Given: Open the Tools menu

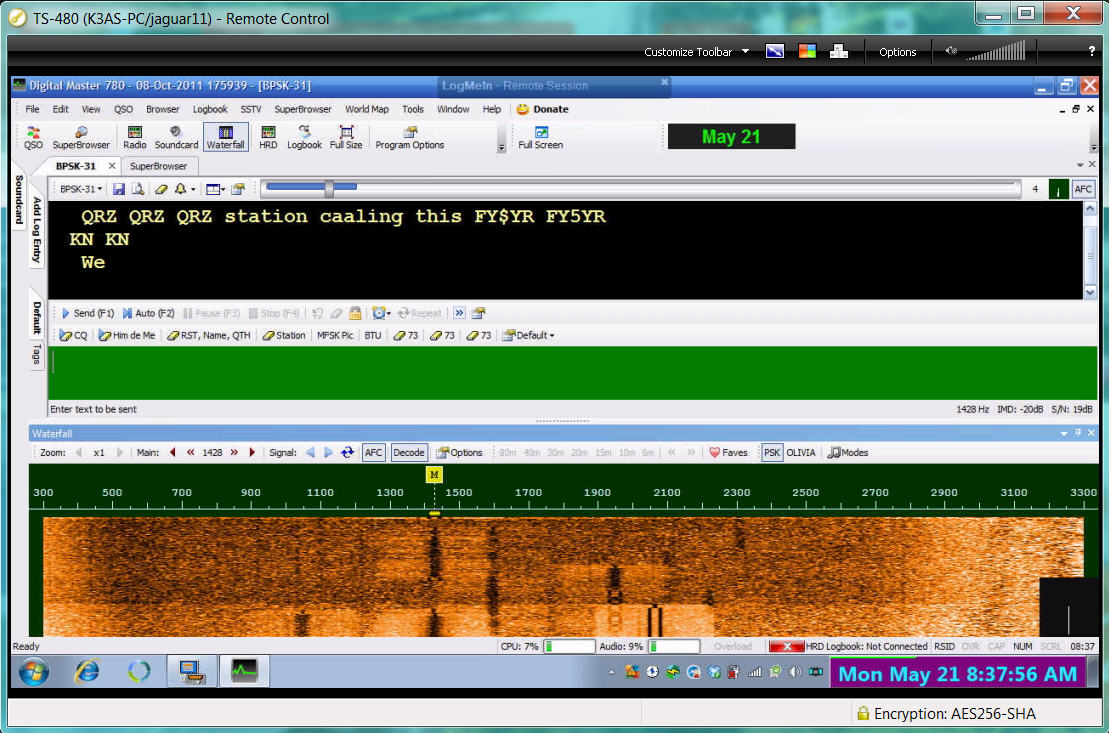Looking at the screenshot, I should point(412,109).
